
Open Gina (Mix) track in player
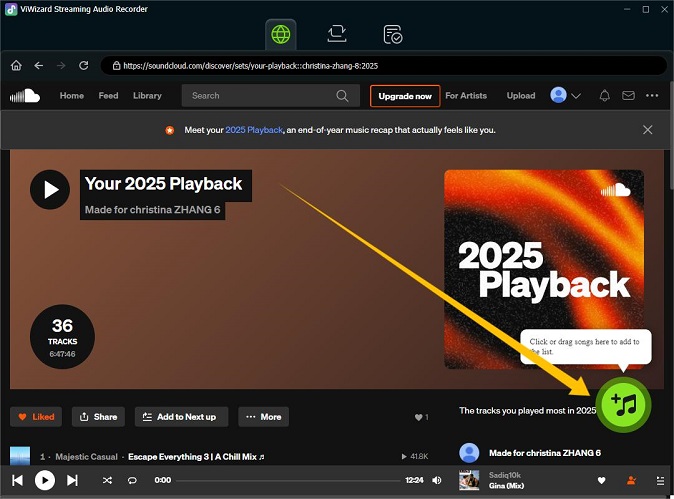coord(506,486)
